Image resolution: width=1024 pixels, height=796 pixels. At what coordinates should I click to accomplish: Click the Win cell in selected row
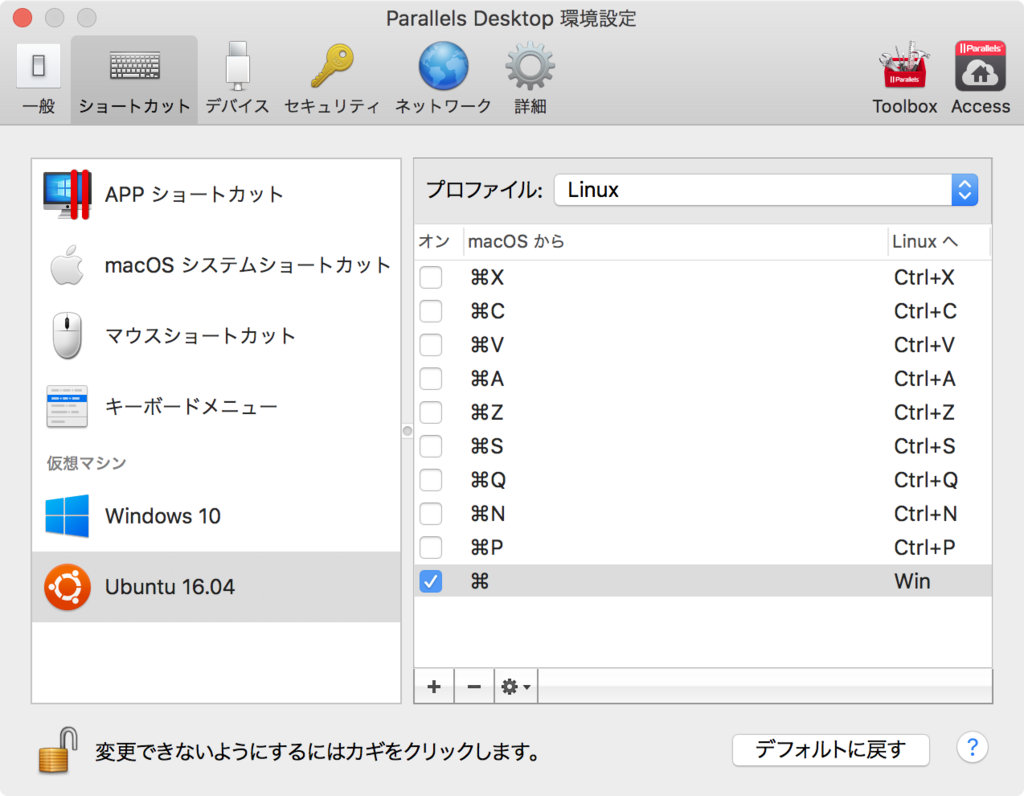[912, 581]
